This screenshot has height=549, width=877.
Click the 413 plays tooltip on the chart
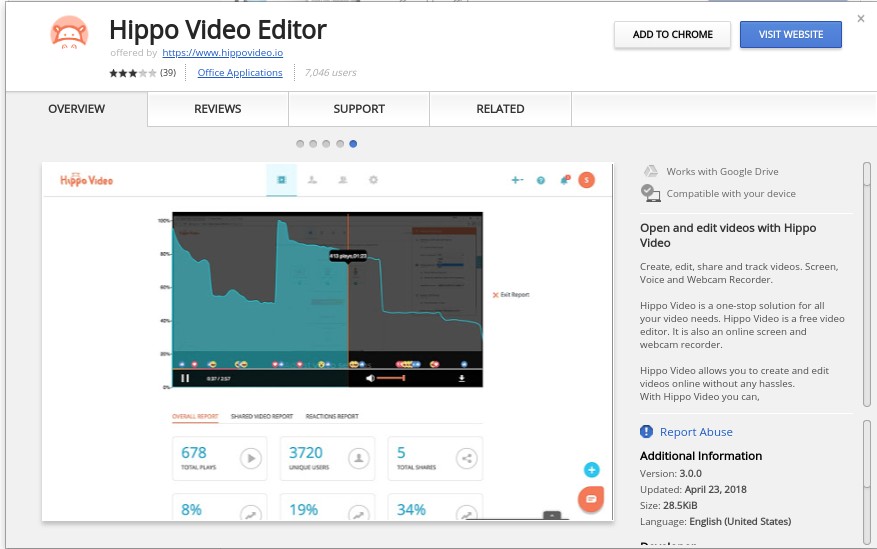pyautogui.click(x=348, y=256)
